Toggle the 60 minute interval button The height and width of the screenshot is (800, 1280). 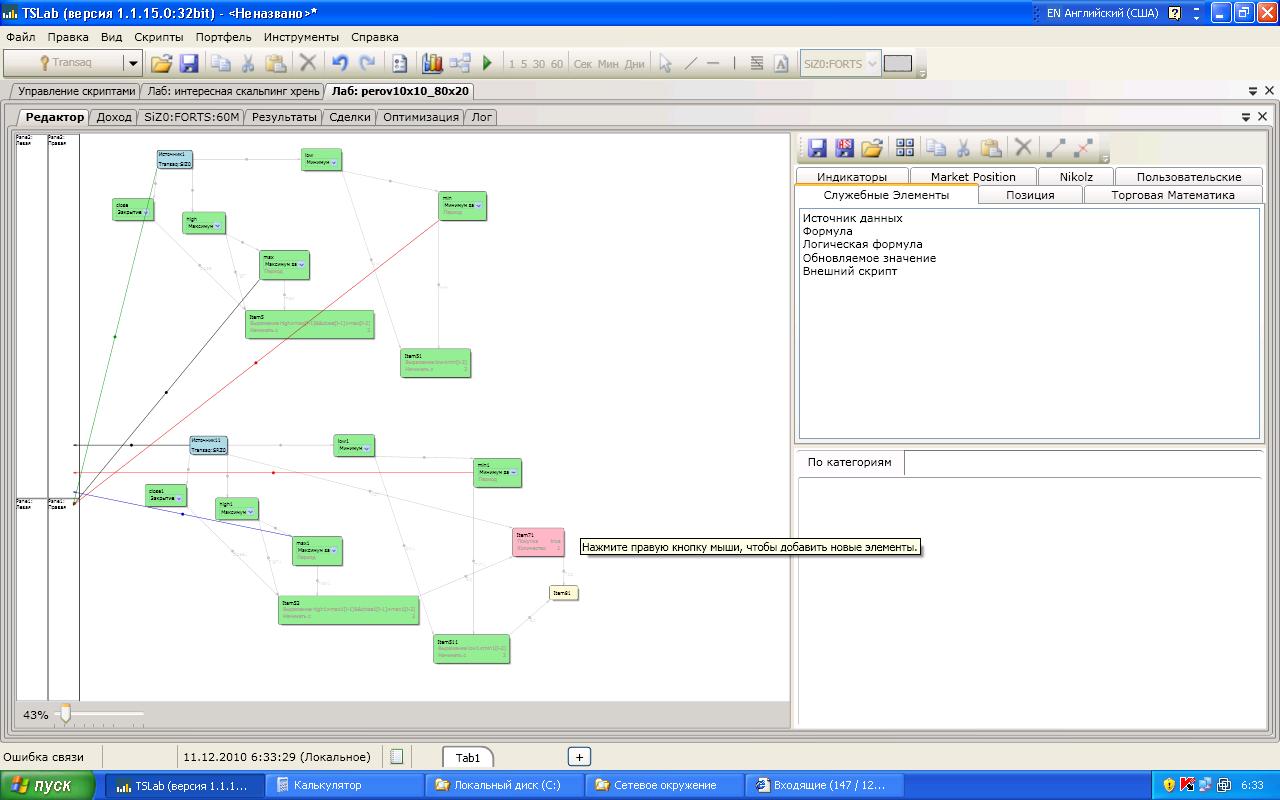[x=557, y=63]
